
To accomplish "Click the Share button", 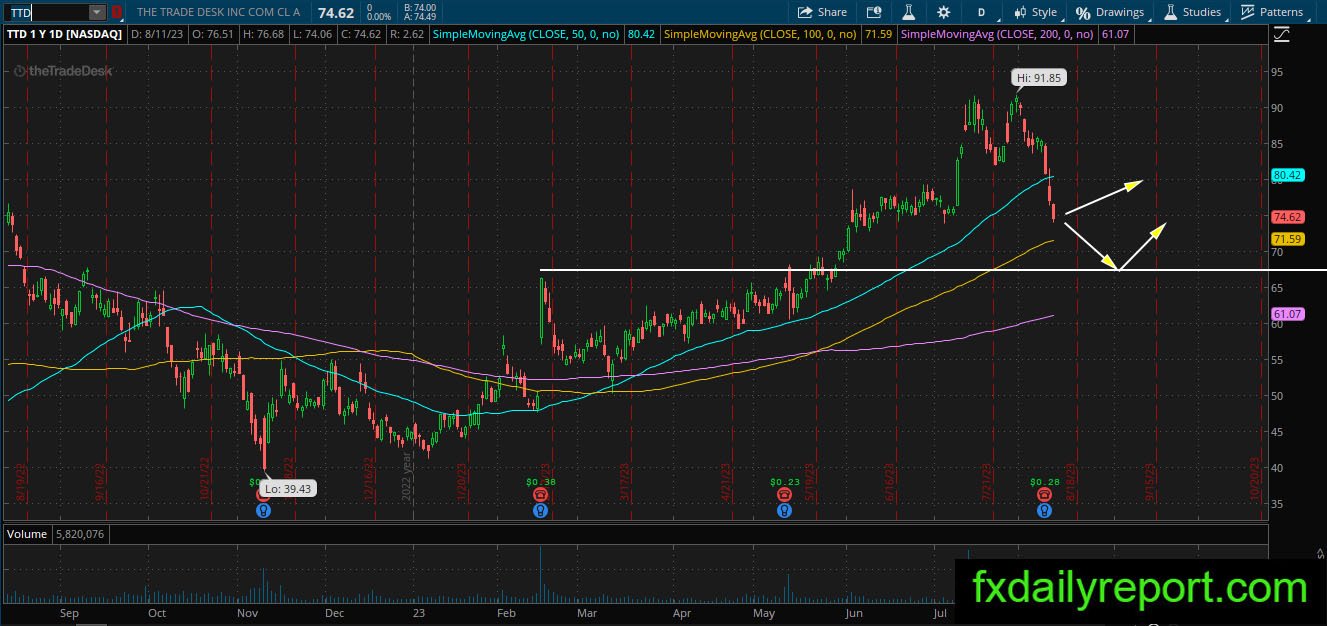I will [x=822, y=12].
